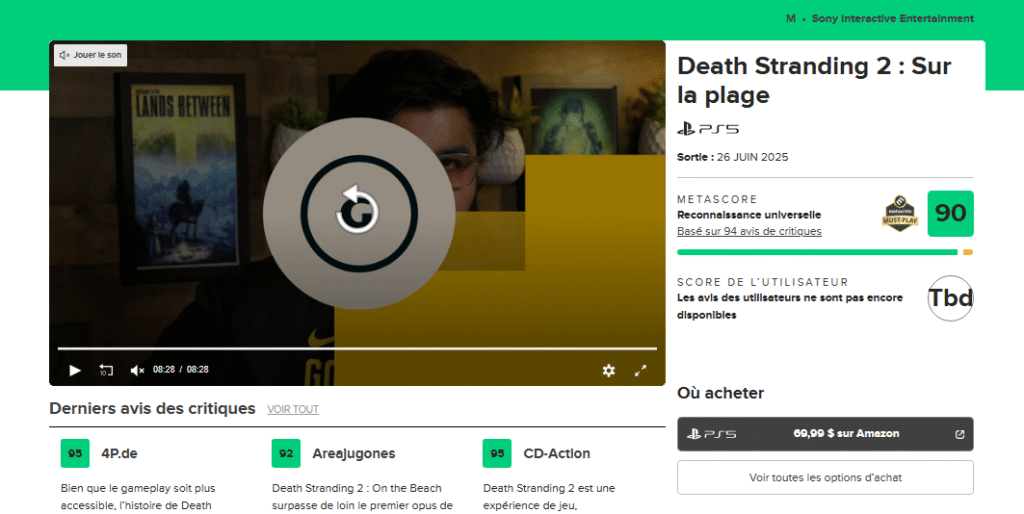Rewind video 10 seconds
The image size is (1024, 514).
tap(106, 370)
